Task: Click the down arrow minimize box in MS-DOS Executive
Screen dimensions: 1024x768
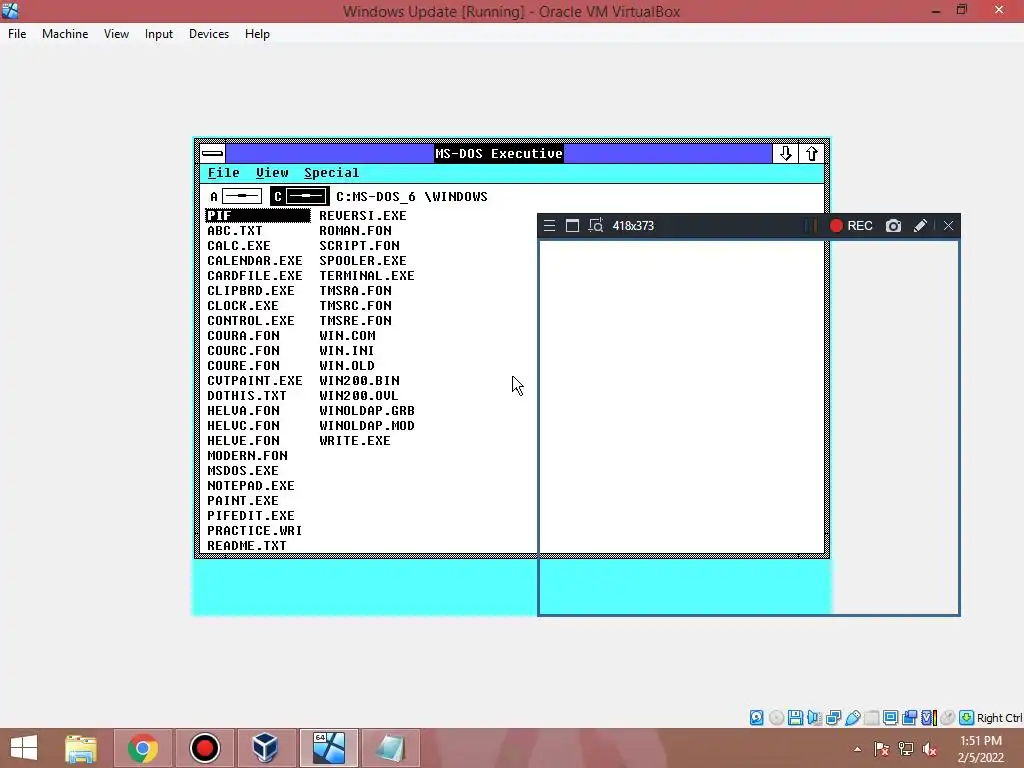Action: click(x=786, y=153)
